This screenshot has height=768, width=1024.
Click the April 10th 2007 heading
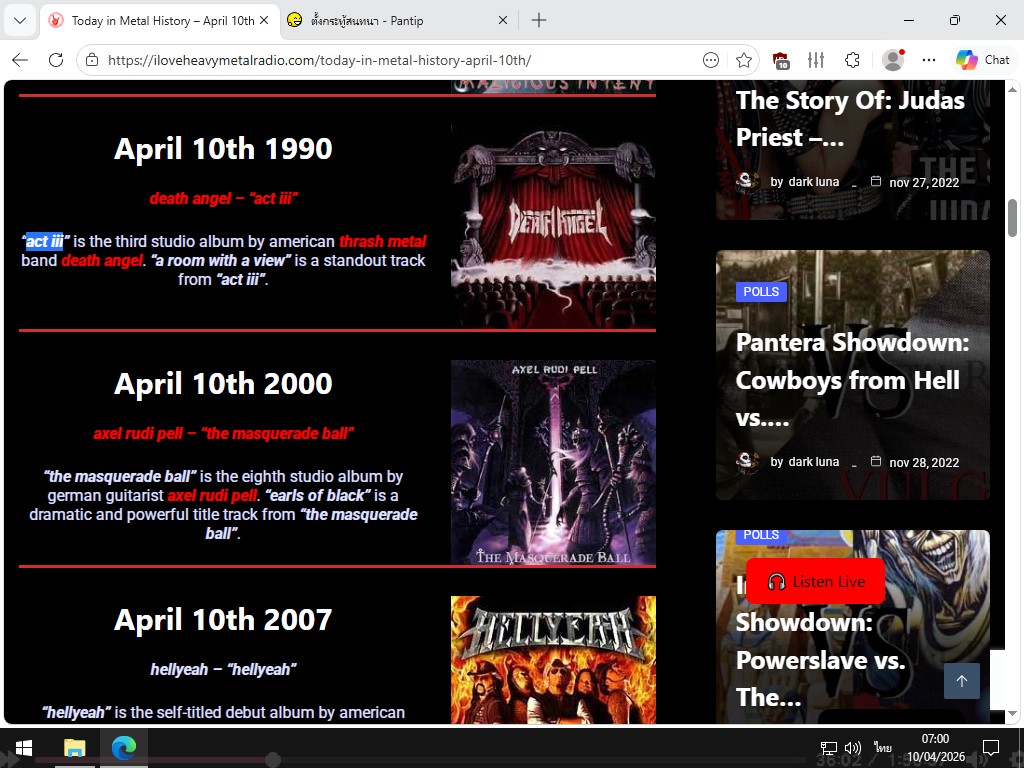coord(223,620)
